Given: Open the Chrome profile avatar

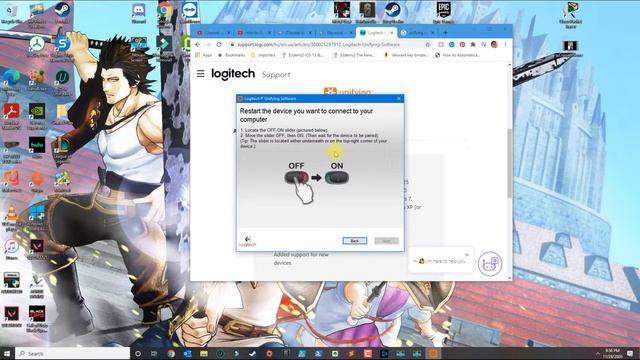Looking at the screenshot, I should point(494,44).
